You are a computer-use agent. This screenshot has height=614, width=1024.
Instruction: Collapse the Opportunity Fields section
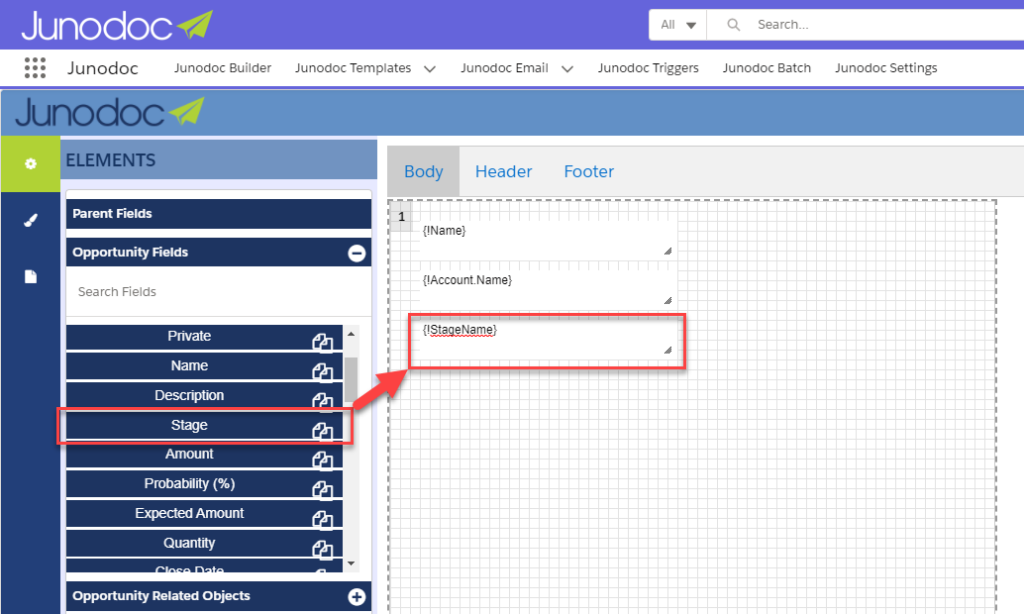coord(357,253)
